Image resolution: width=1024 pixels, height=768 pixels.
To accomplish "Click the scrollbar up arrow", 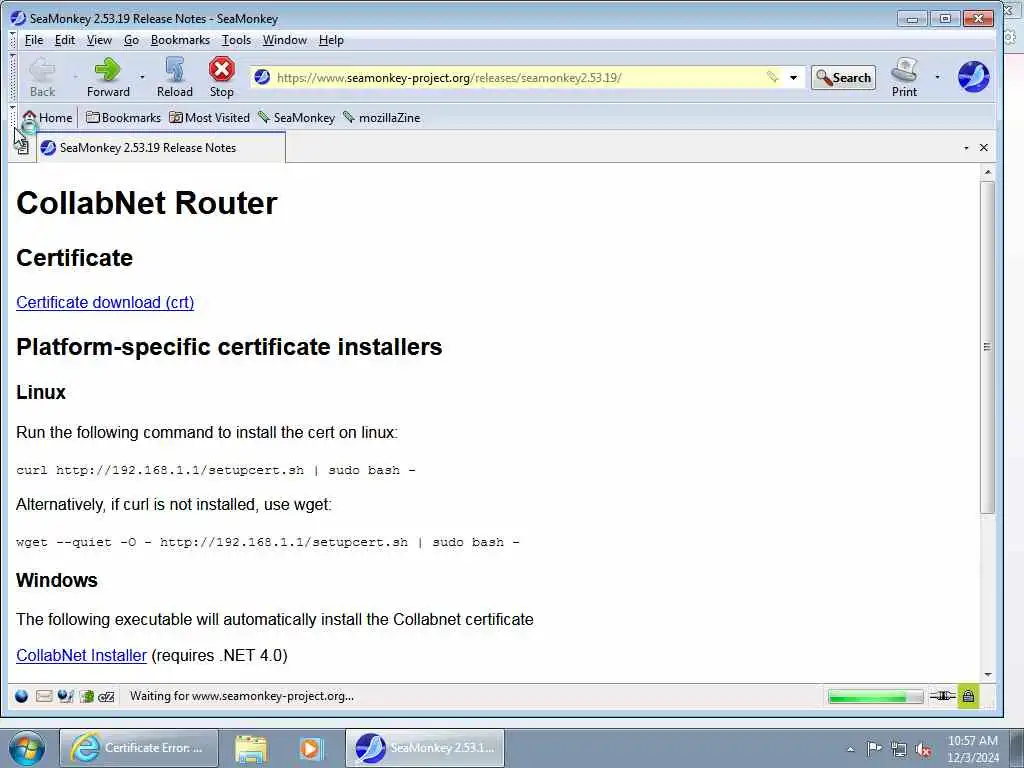I will [987, 172].
